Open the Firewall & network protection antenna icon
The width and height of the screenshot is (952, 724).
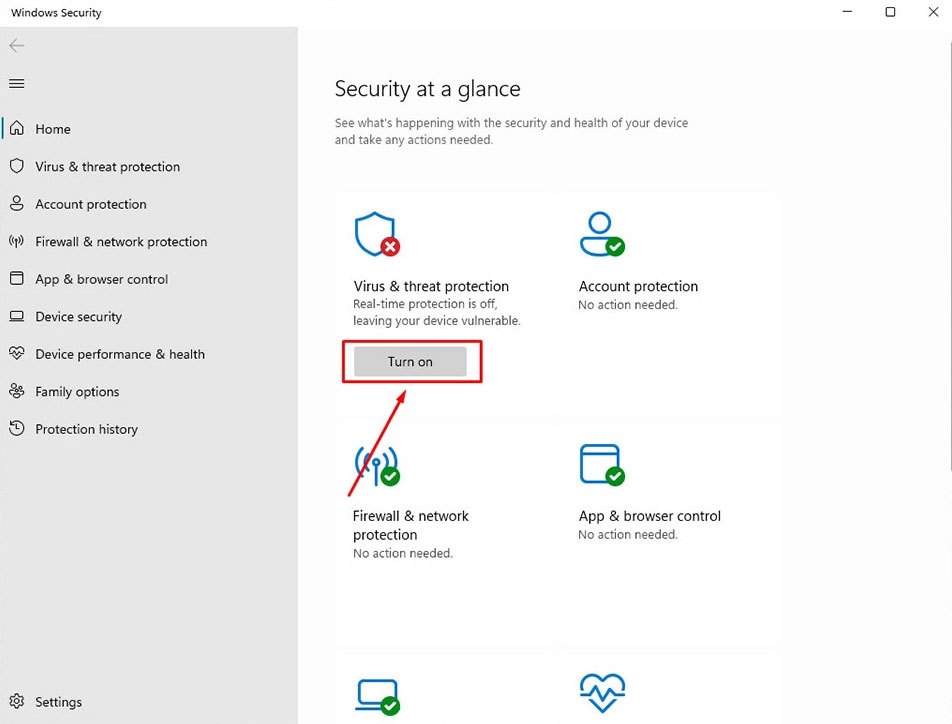17,241
